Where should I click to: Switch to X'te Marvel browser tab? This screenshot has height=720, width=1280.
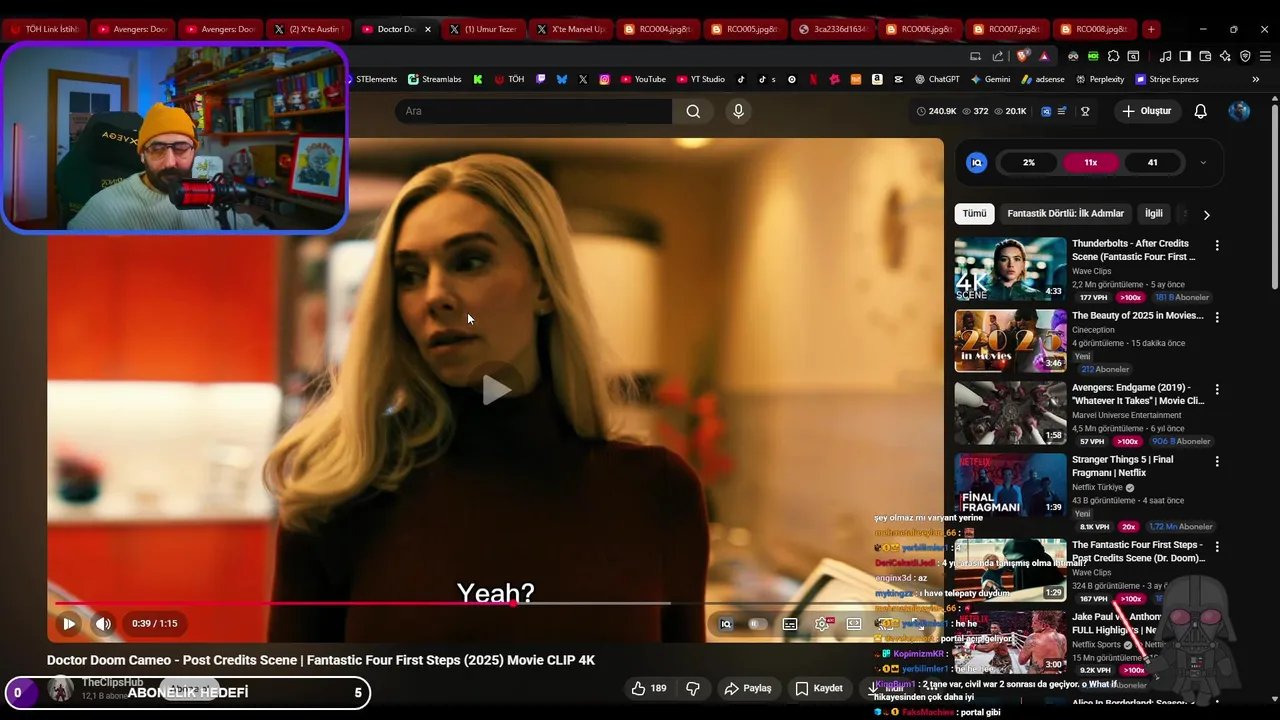571,29
